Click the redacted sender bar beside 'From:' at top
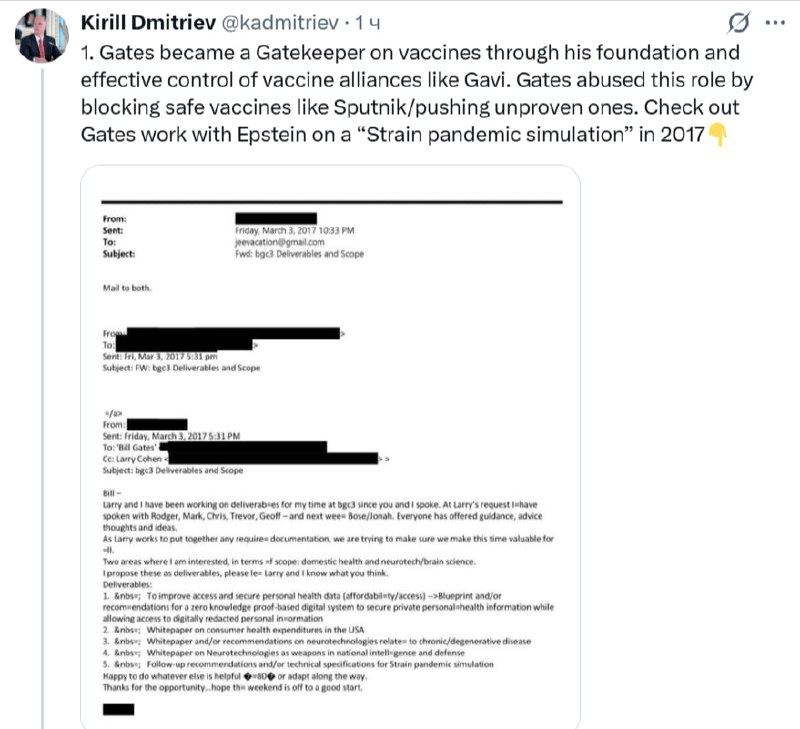Viewport: 800px width, 729px height. pos(275,217)
